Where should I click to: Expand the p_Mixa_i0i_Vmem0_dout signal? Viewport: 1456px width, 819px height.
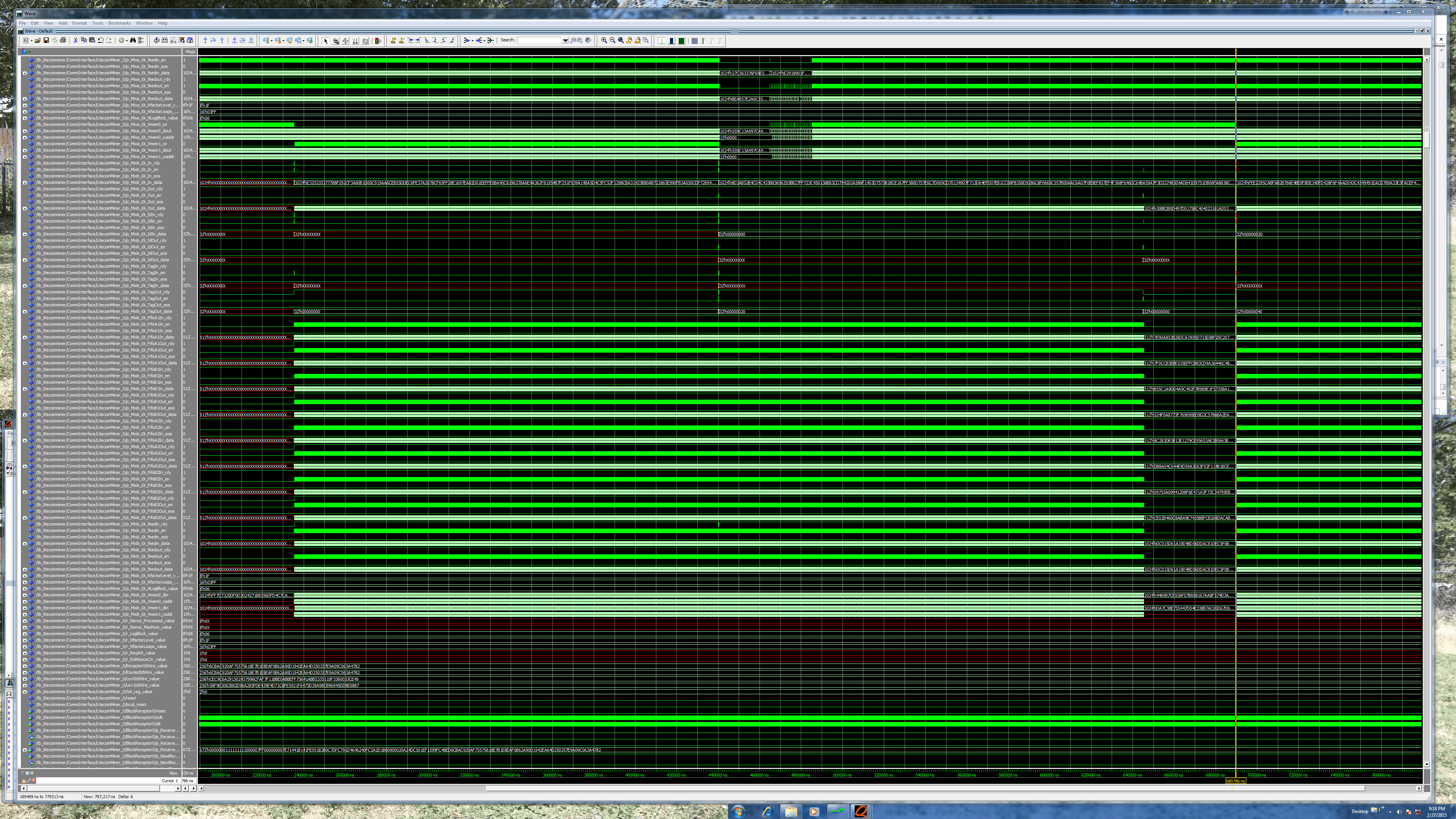point(24,131)
